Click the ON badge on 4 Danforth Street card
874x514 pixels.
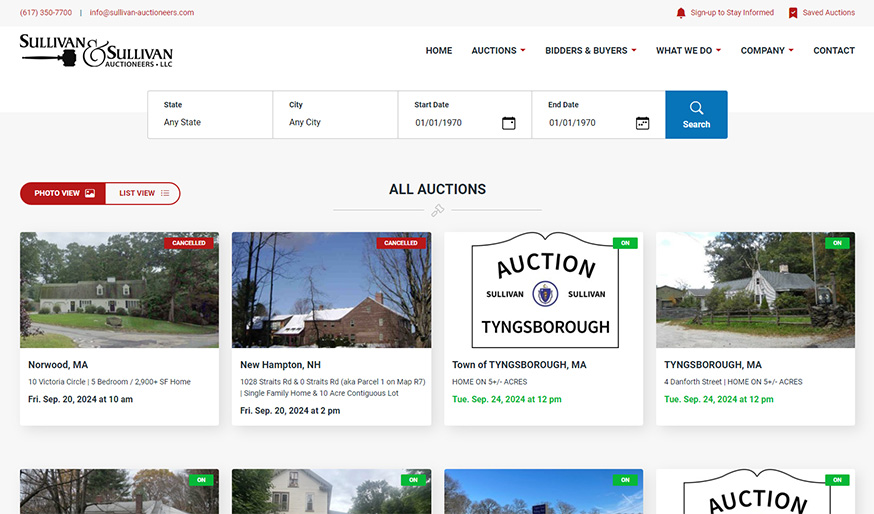[x=837, y=243]
